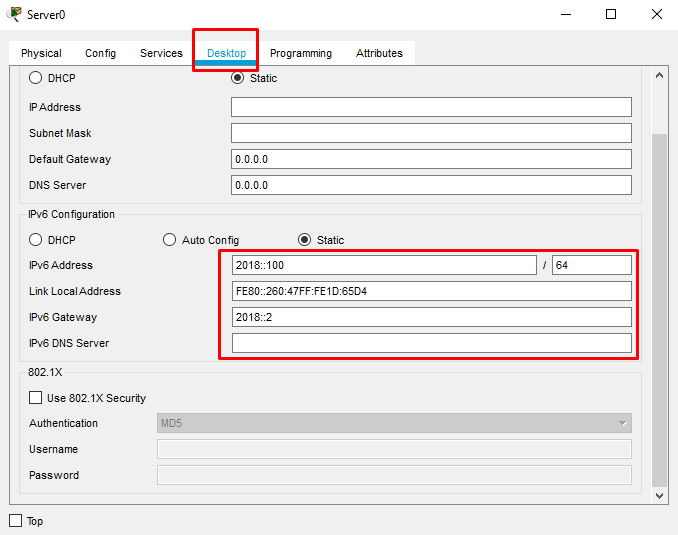Open the Physical tab
Image resolution: width=678 pixels, height=535 pixels.
[41, 53]
